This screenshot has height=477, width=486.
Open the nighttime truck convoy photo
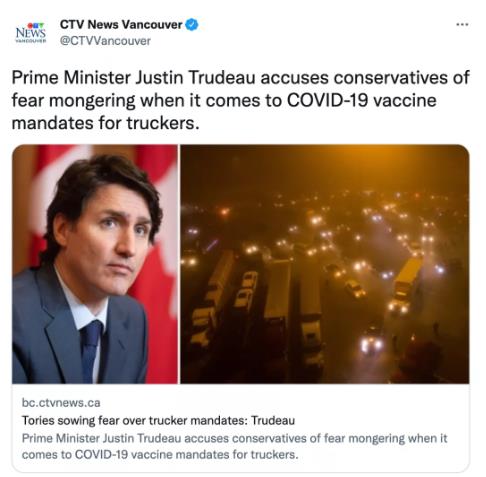point(325,264)
